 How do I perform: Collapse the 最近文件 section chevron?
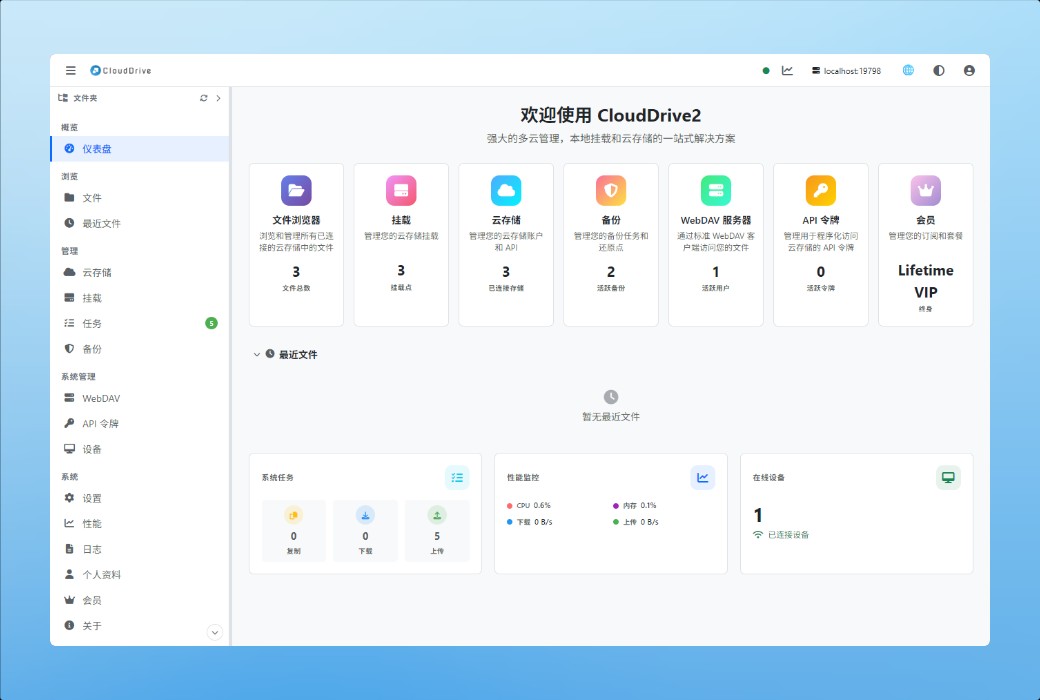(x=257, y=355)
